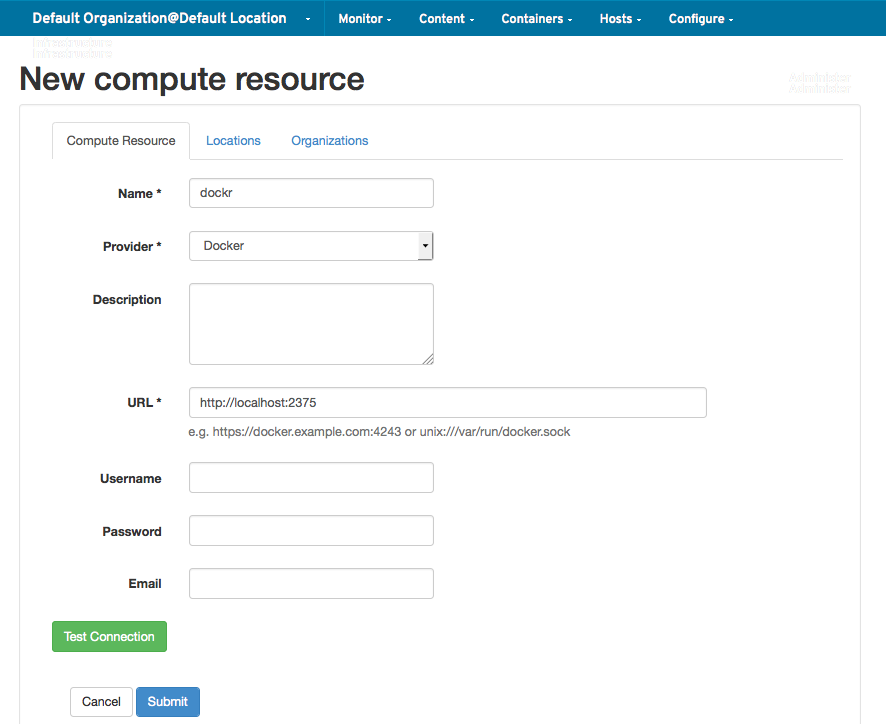This screenshot has height=724, width=886.
Task: Expand the Provider selection showing Docker
Action: 424,246
